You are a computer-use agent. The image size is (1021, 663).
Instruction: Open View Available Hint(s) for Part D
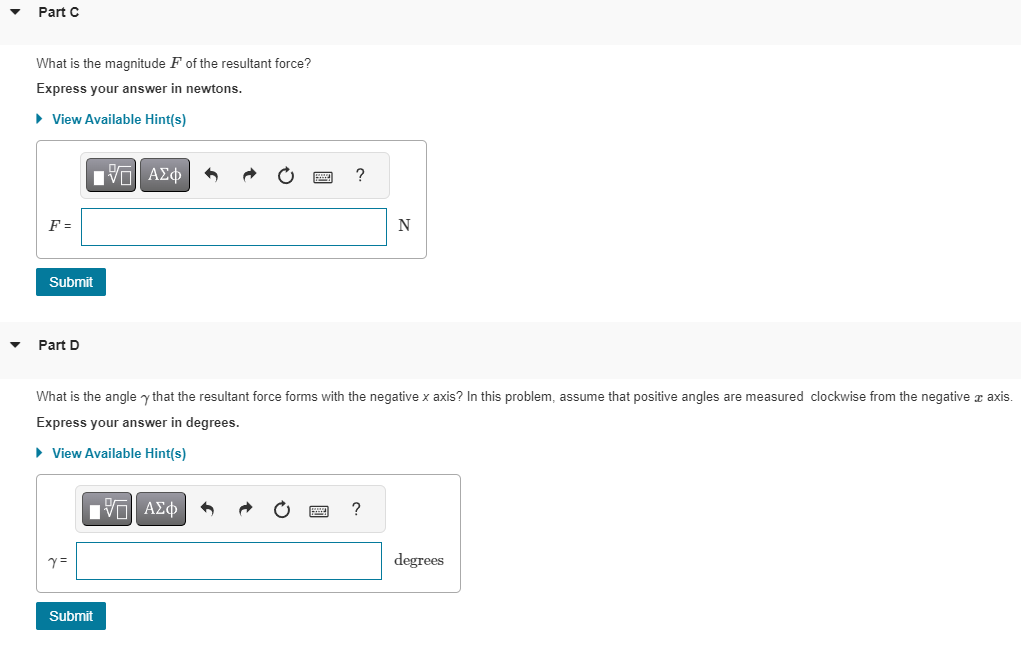[x=119, y=453]
